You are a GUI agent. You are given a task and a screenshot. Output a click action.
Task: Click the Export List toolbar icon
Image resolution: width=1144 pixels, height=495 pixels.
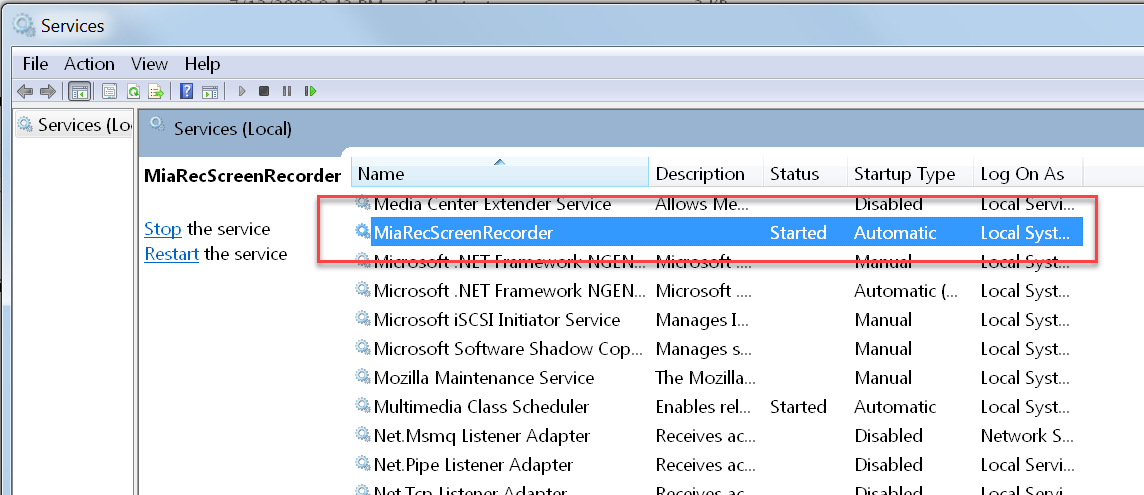click(x=156, y=91)
